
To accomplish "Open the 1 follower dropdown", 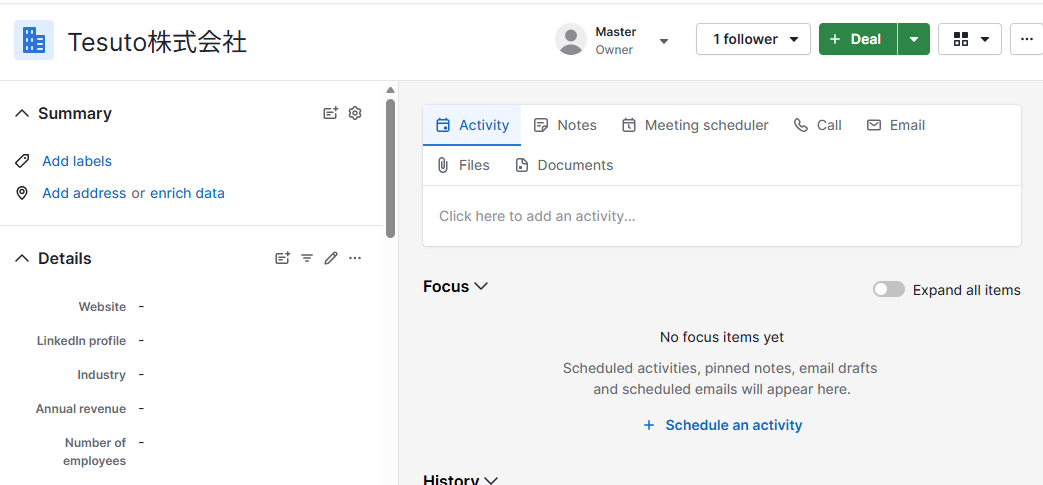I will [x=753, y=39].
